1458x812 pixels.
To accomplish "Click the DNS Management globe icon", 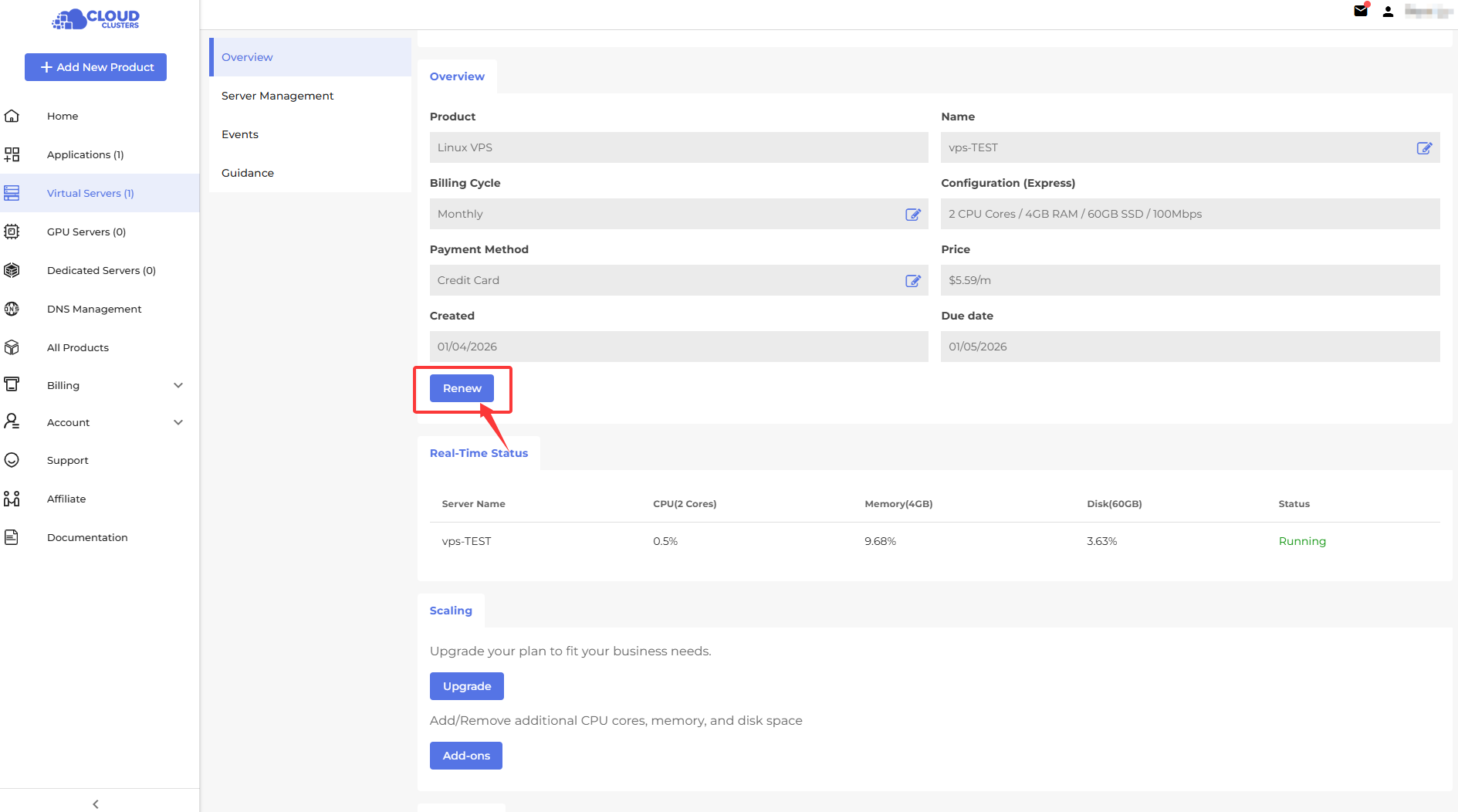I will 12,309.
